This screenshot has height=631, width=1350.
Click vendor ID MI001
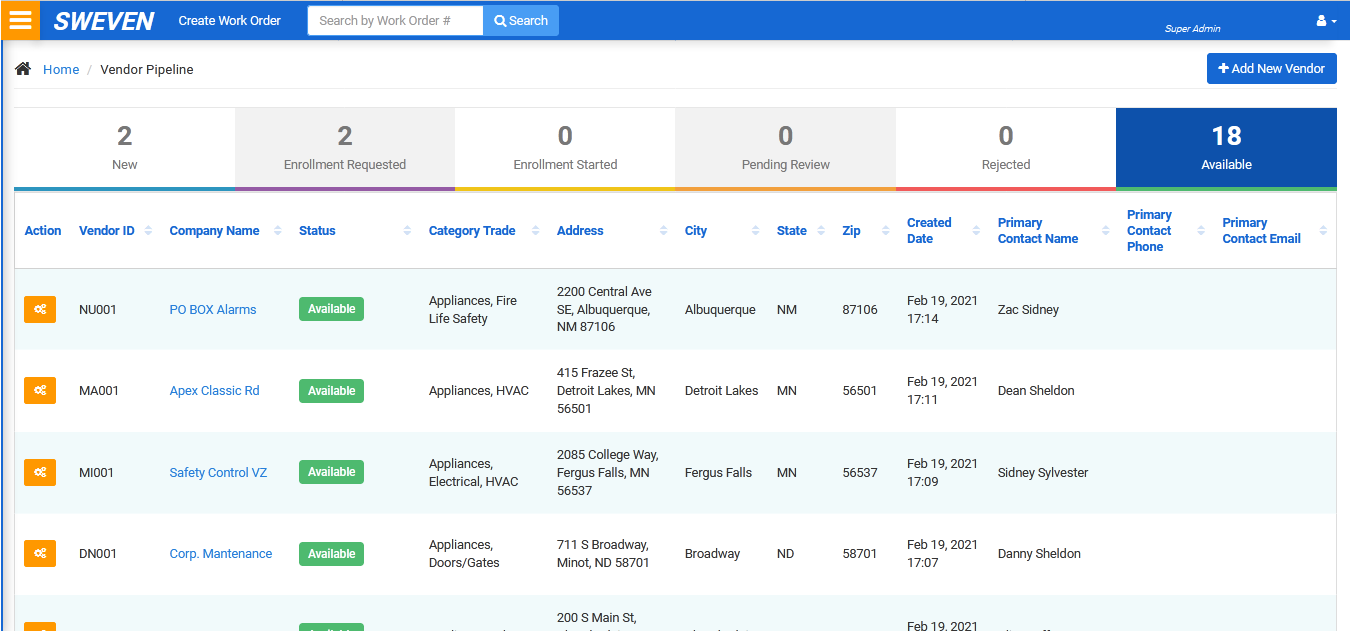tap(97, 472)
